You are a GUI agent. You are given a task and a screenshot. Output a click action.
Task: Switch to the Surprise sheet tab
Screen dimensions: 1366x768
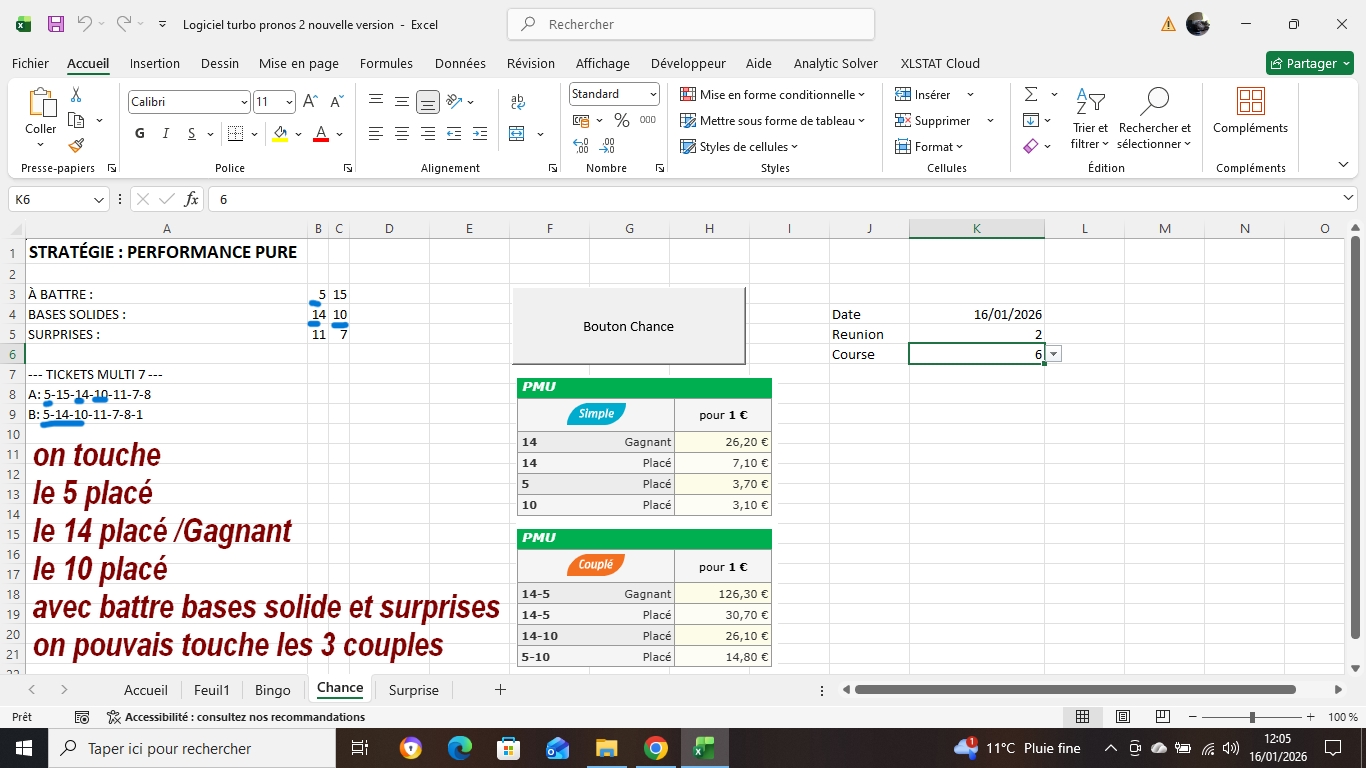pos(414,690)
